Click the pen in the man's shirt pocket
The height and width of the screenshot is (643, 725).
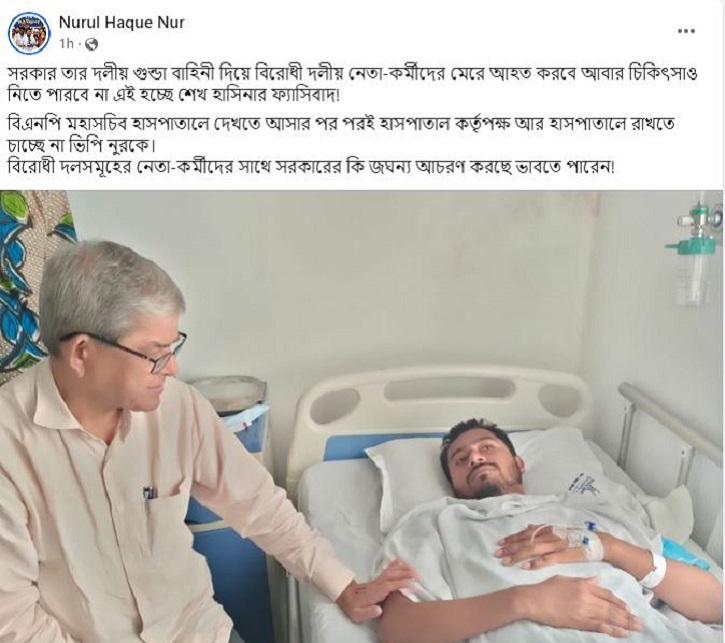click(x=148, y=493)
